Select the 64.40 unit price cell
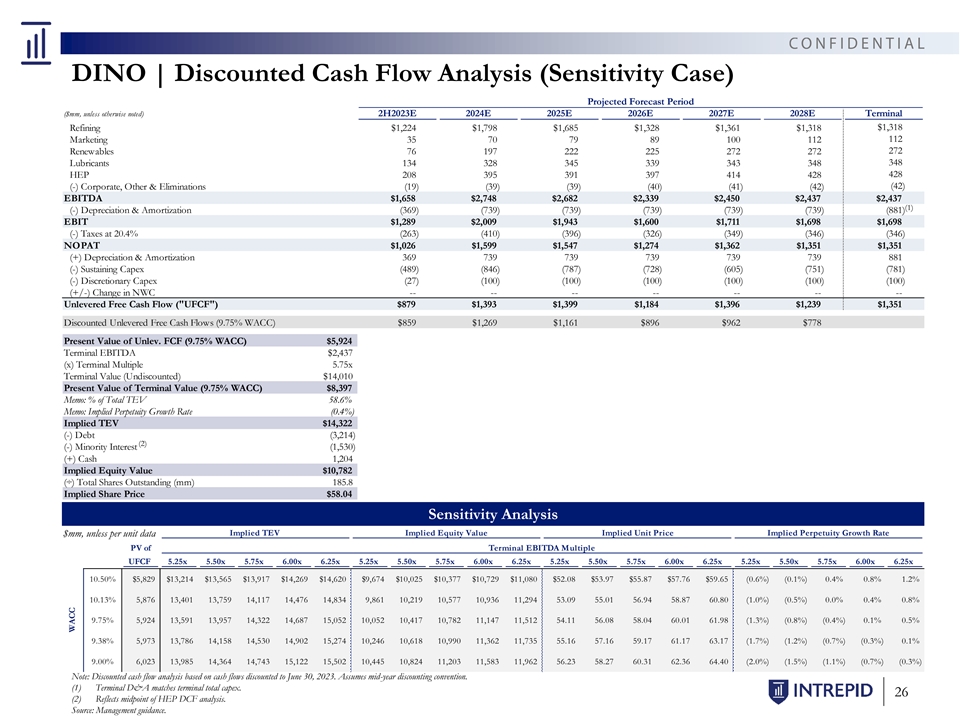The height and width of the screenshot is (720, 960). [718, 662]
